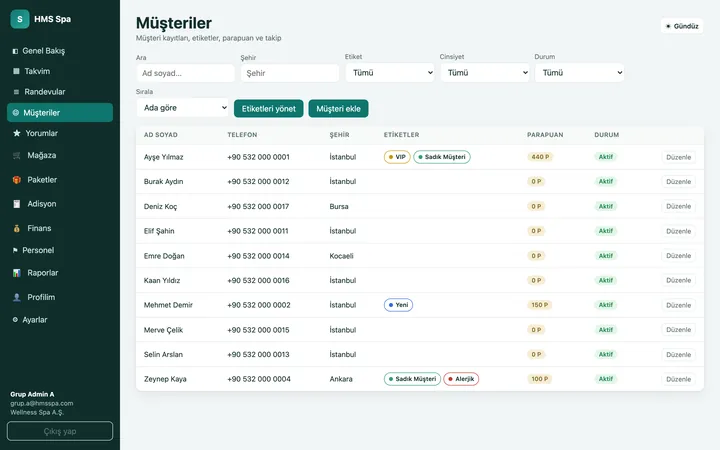Click the Raporlar chart icon
The image size is (720, 450).
click(x=17, y=273)
